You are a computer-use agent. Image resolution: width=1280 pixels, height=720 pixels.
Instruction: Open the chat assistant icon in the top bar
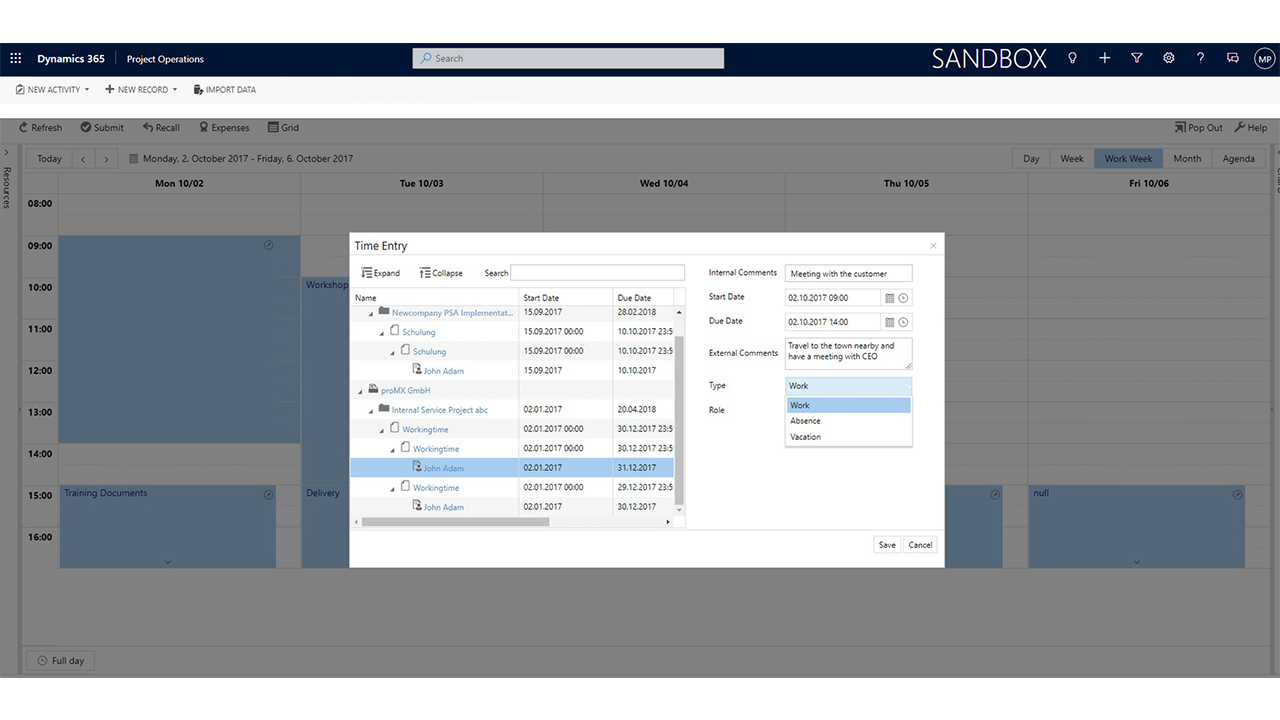tap(1232, 58)
